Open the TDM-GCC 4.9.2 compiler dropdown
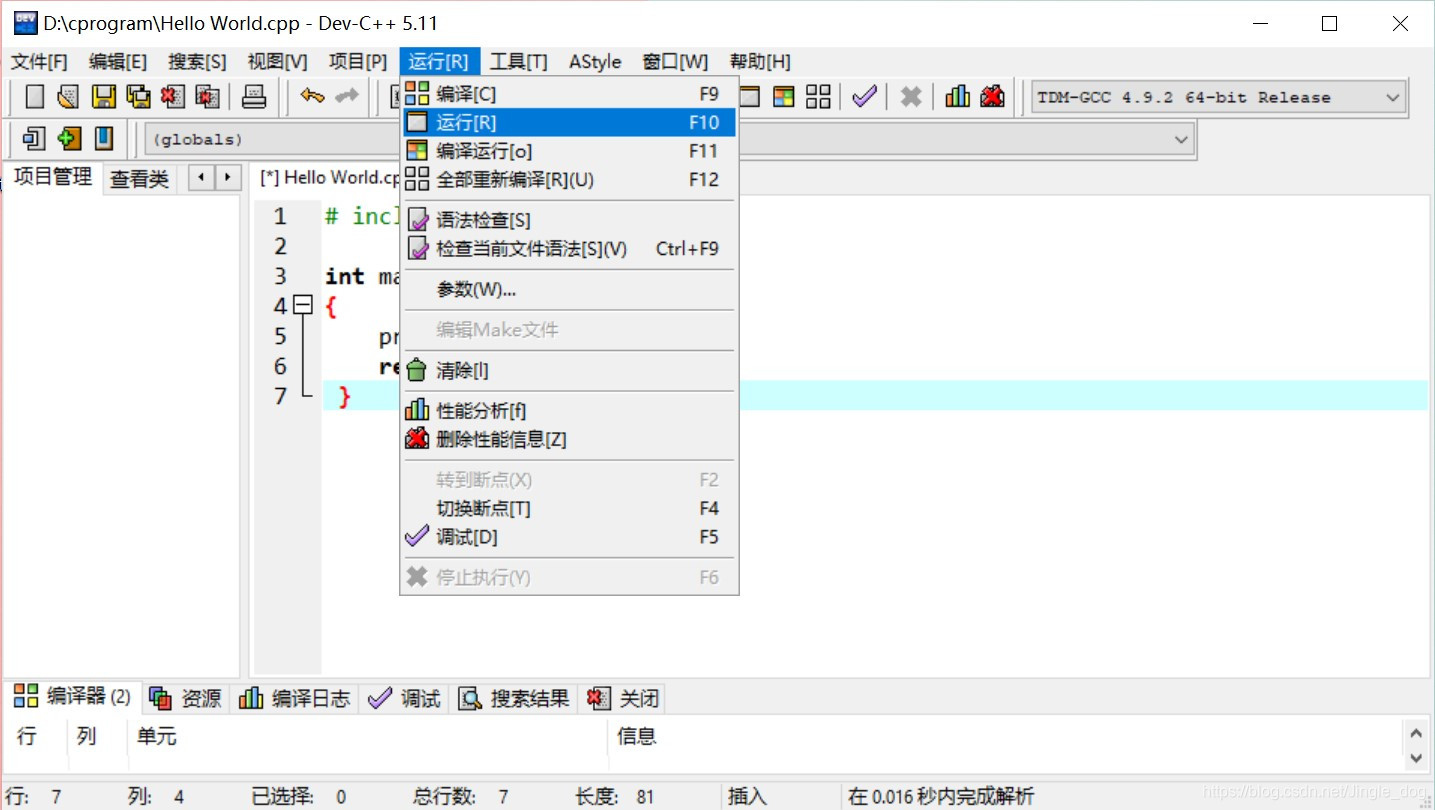 coord(1219,97)
